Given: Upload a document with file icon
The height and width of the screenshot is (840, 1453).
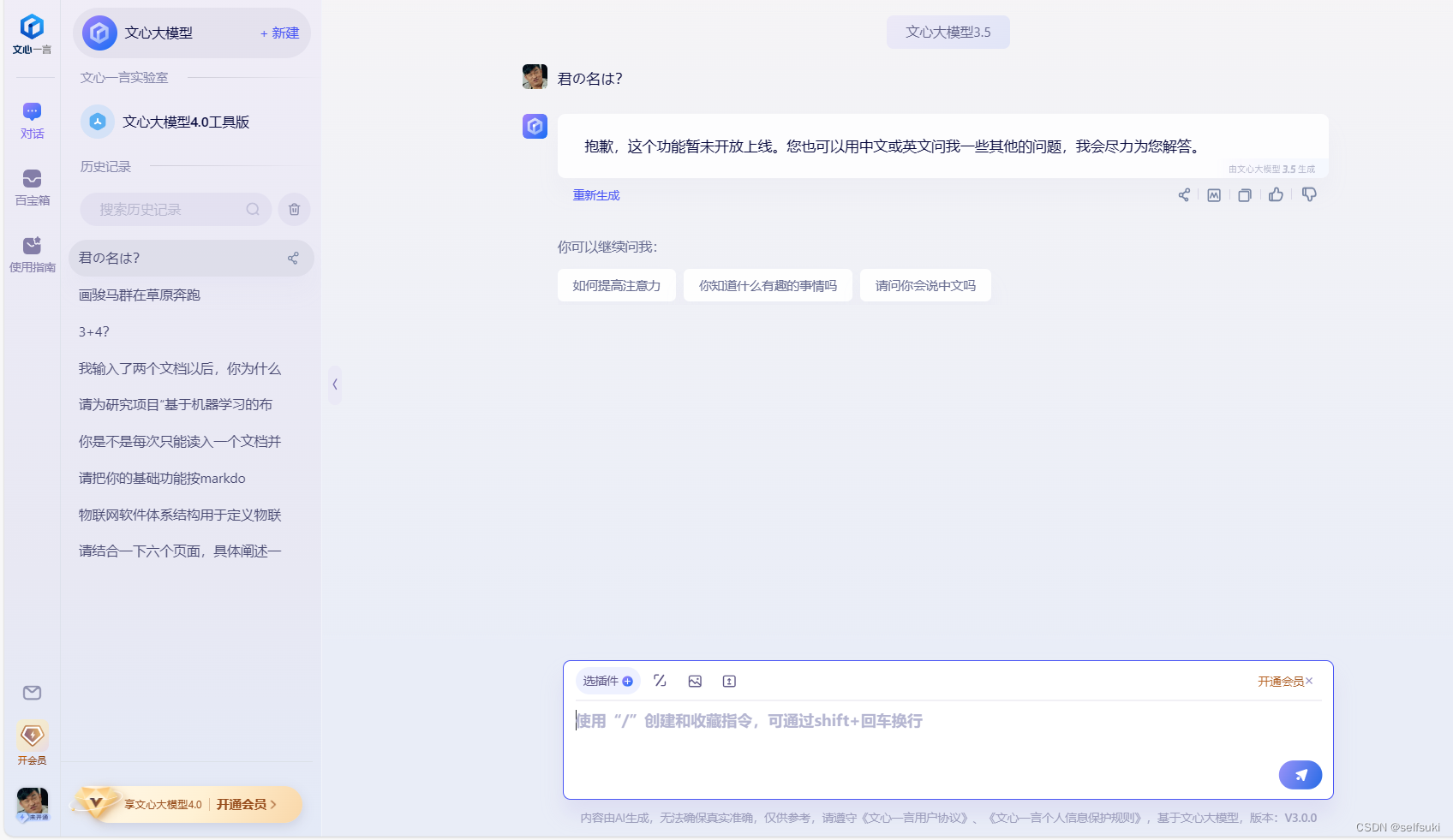Looking at the screenshot, I should click(729, 681).
